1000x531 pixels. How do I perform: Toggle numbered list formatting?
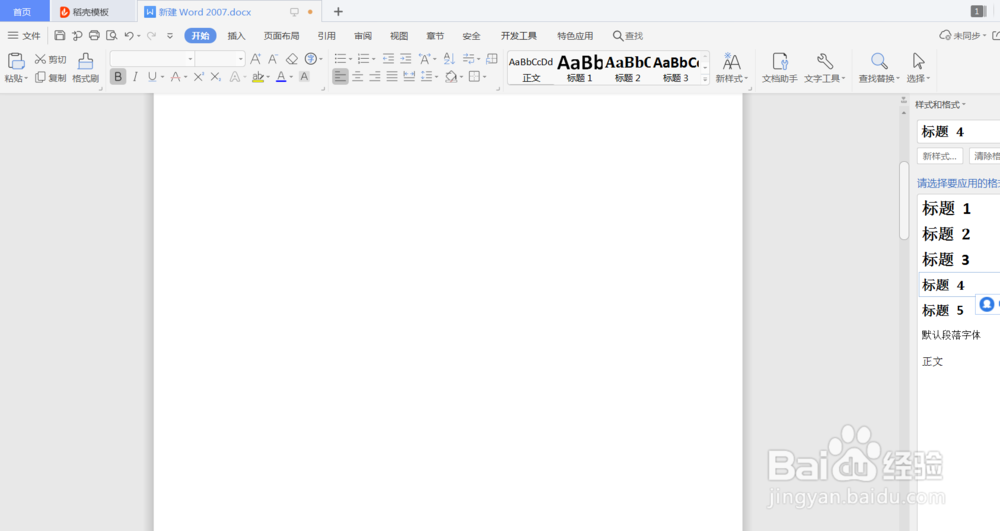pyautogui.click(x=364, y=59)
